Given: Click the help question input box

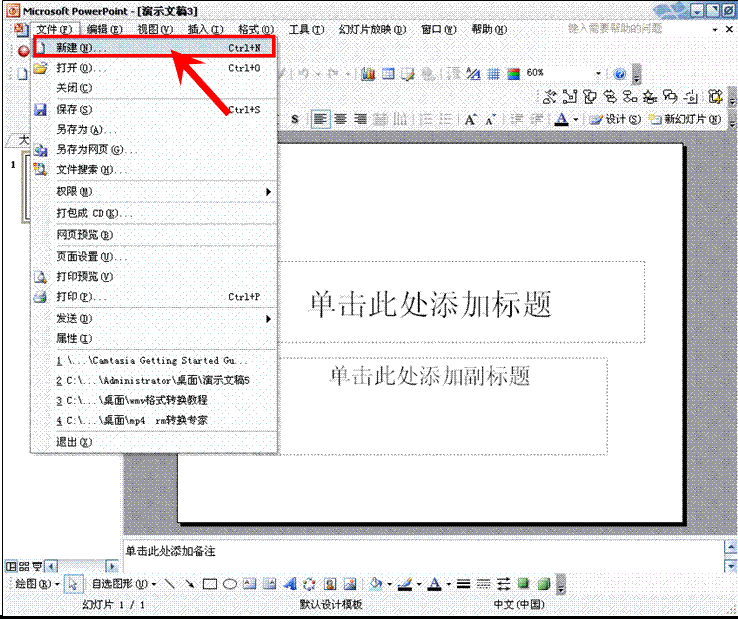Looking at the screenshot, I should tap(638, 29).
